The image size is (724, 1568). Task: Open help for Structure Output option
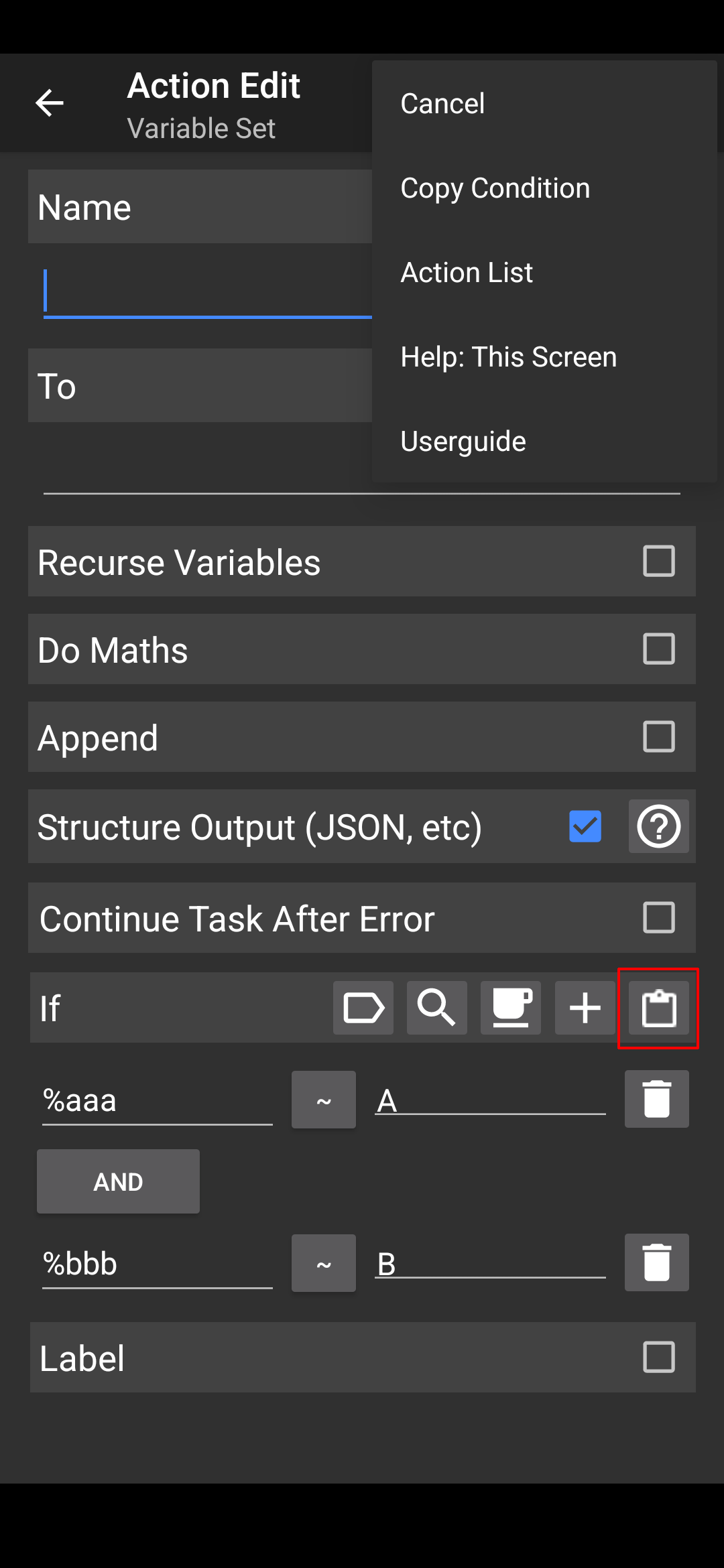click(x=658, y=826)
